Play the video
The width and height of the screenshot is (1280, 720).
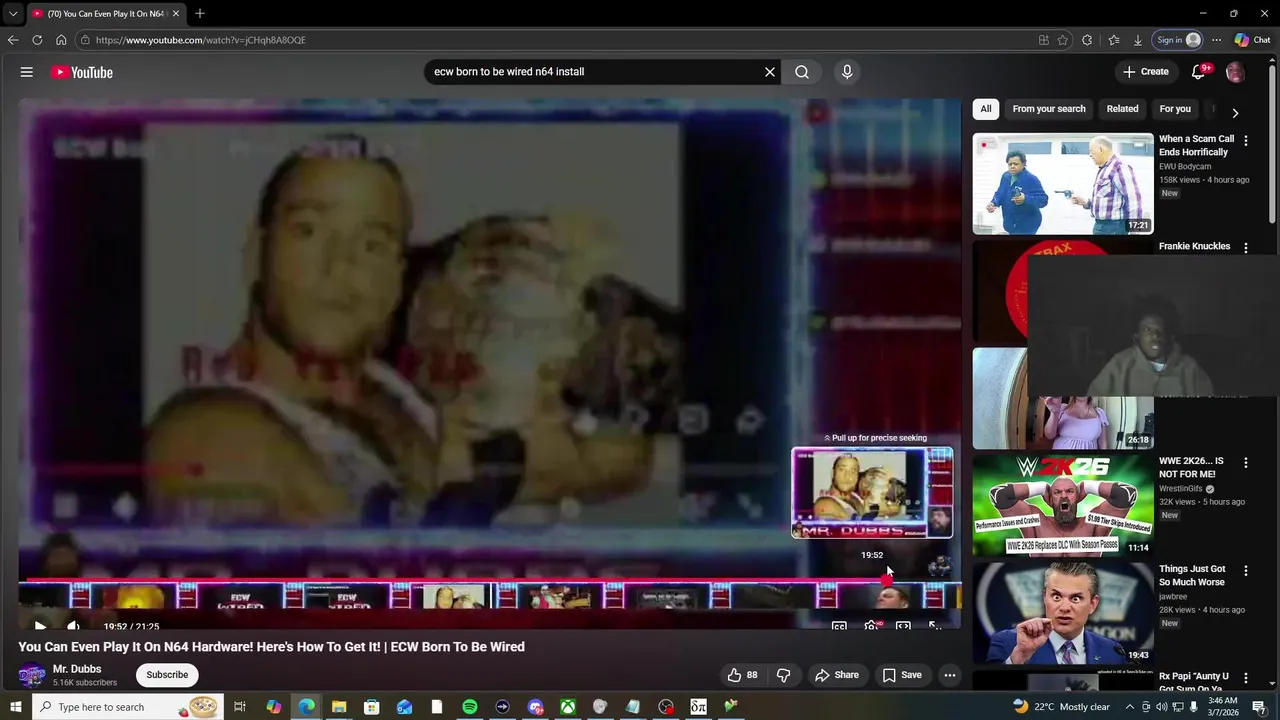(40, 626)
